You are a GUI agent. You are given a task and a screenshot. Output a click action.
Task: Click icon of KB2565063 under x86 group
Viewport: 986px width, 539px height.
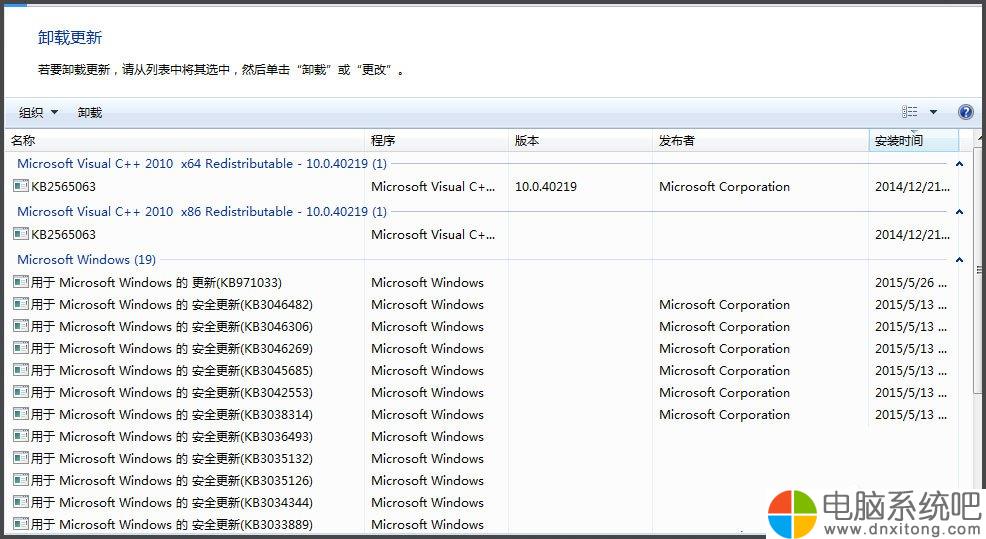point(21,234)
